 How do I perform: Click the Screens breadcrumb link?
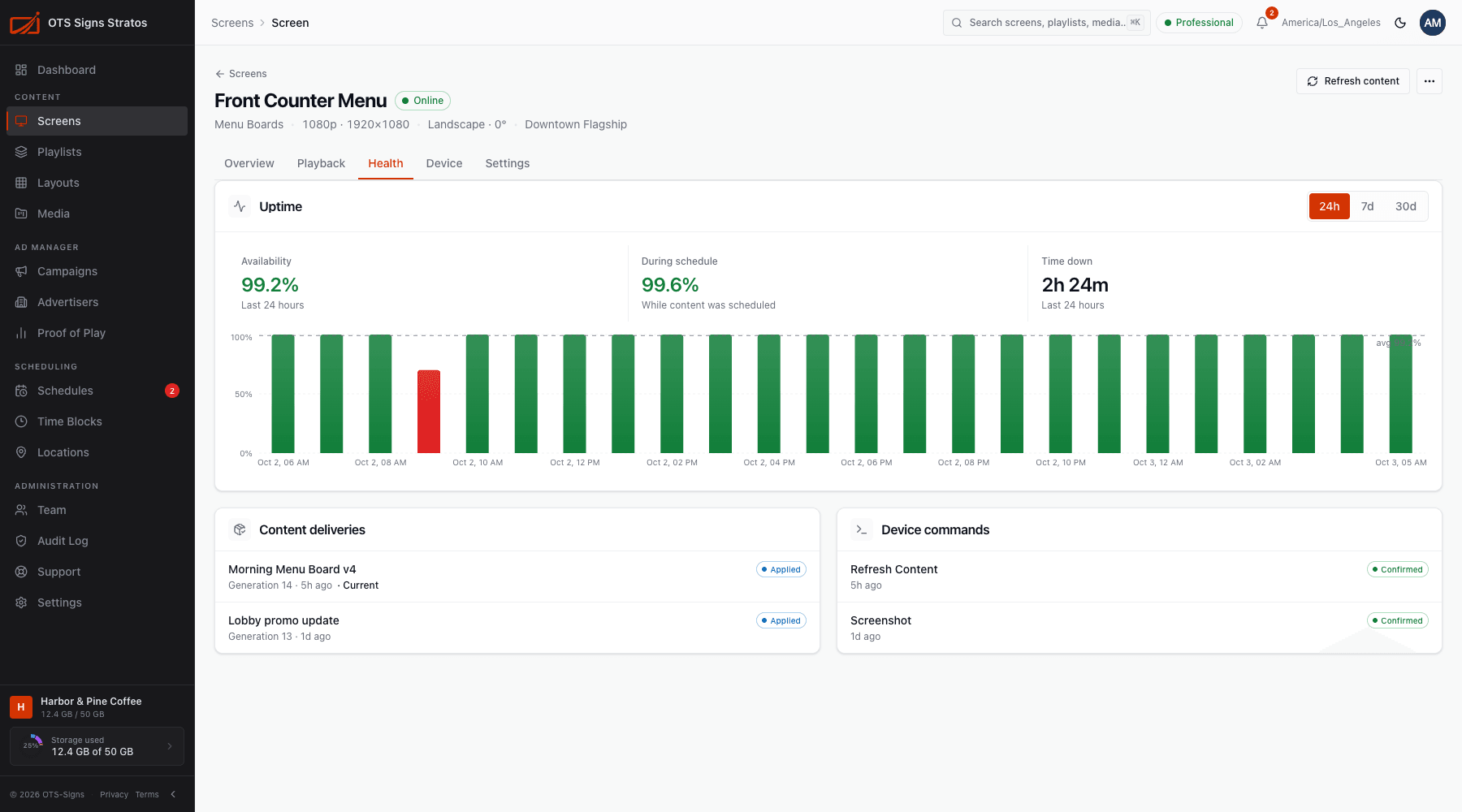232,23
